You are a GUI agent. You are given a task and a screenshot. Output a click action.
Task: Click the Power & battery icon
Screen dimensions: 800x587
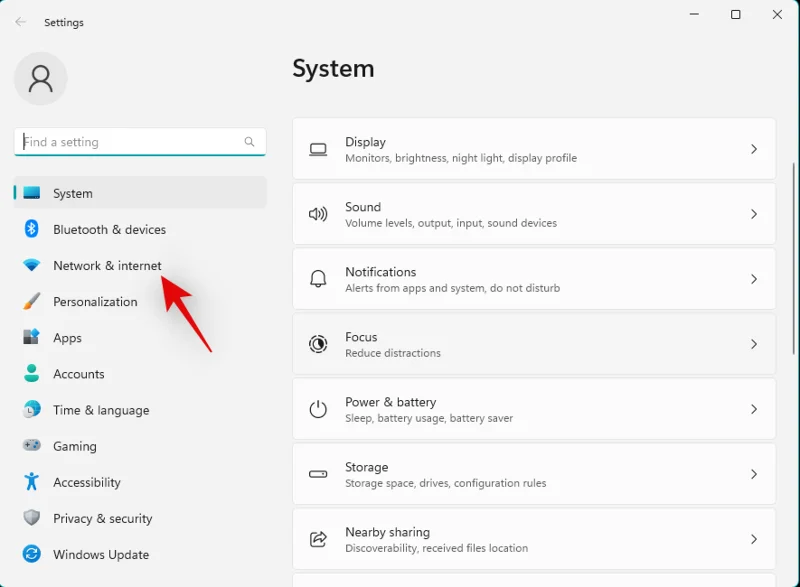(x=318, y=409)
